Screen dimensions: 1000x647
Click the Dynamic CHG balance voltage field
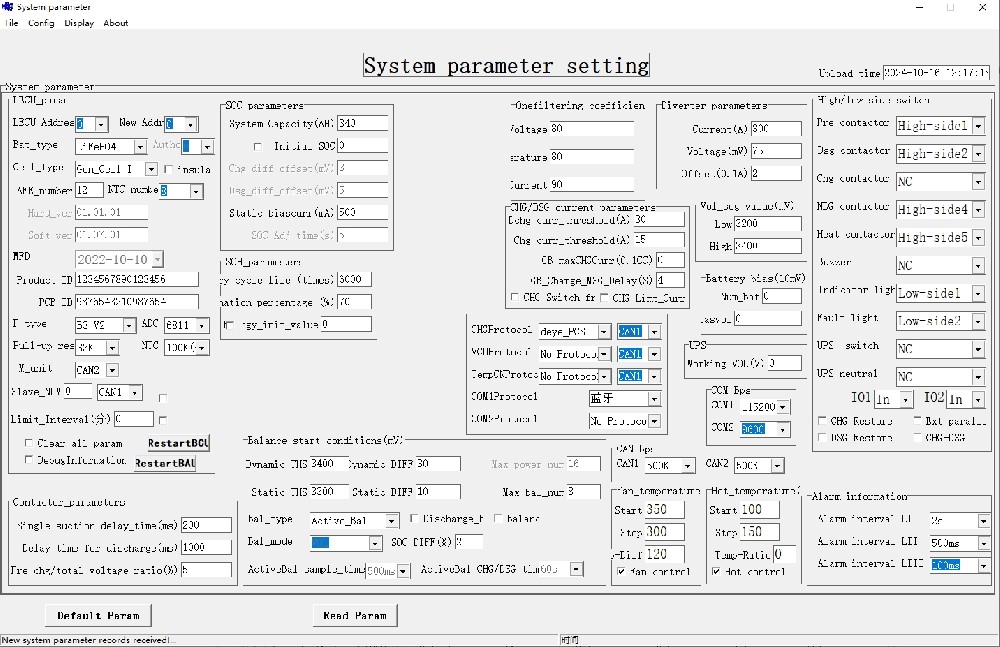pos(329,463)
